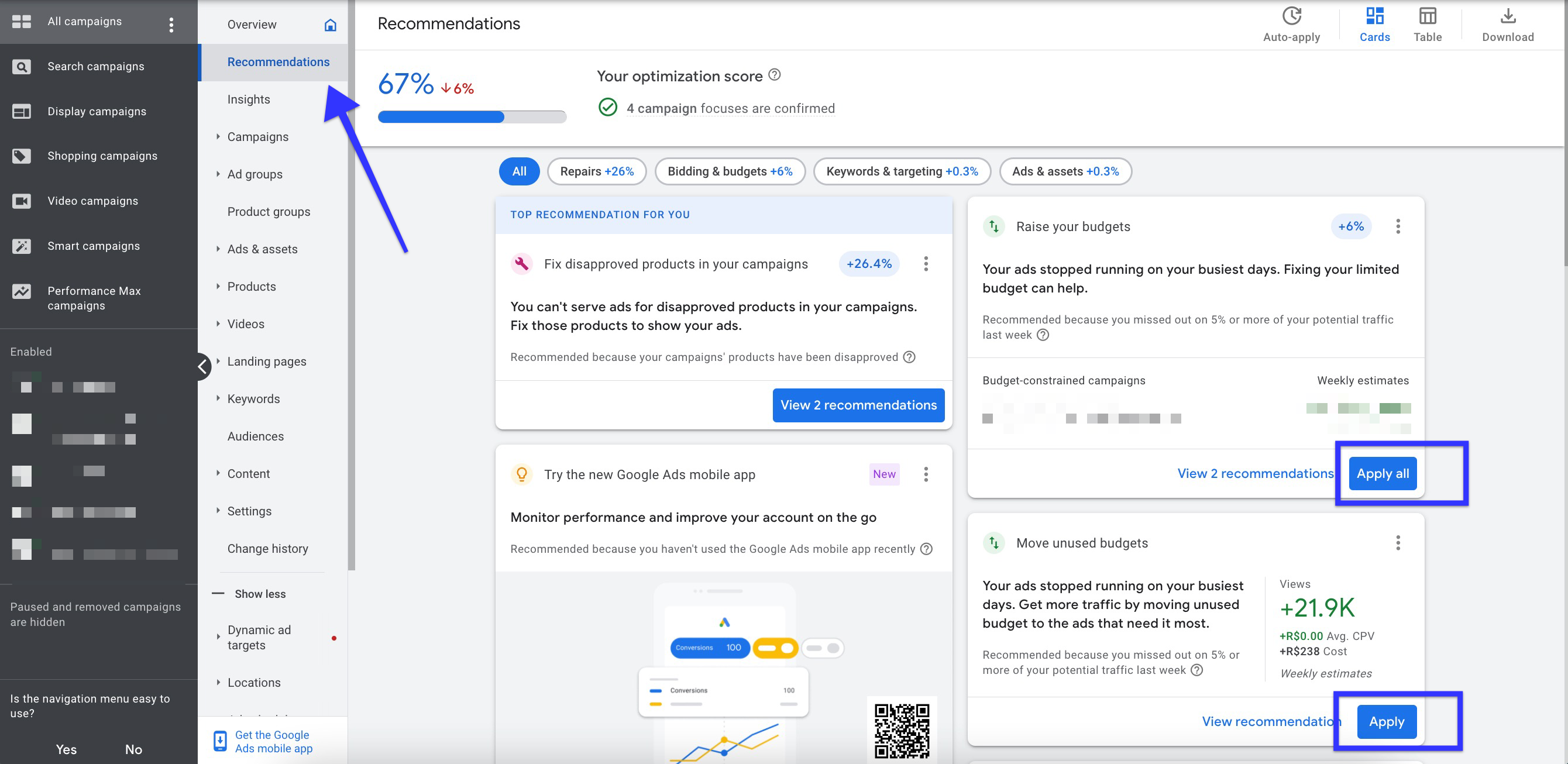Click Apply on Move unused budgets
Screen dimensions: 1568x764
1387,721
